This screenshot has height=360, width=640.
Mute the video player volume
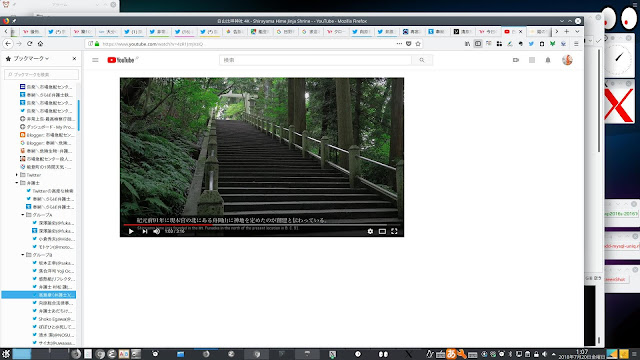[x=157, y=231]
